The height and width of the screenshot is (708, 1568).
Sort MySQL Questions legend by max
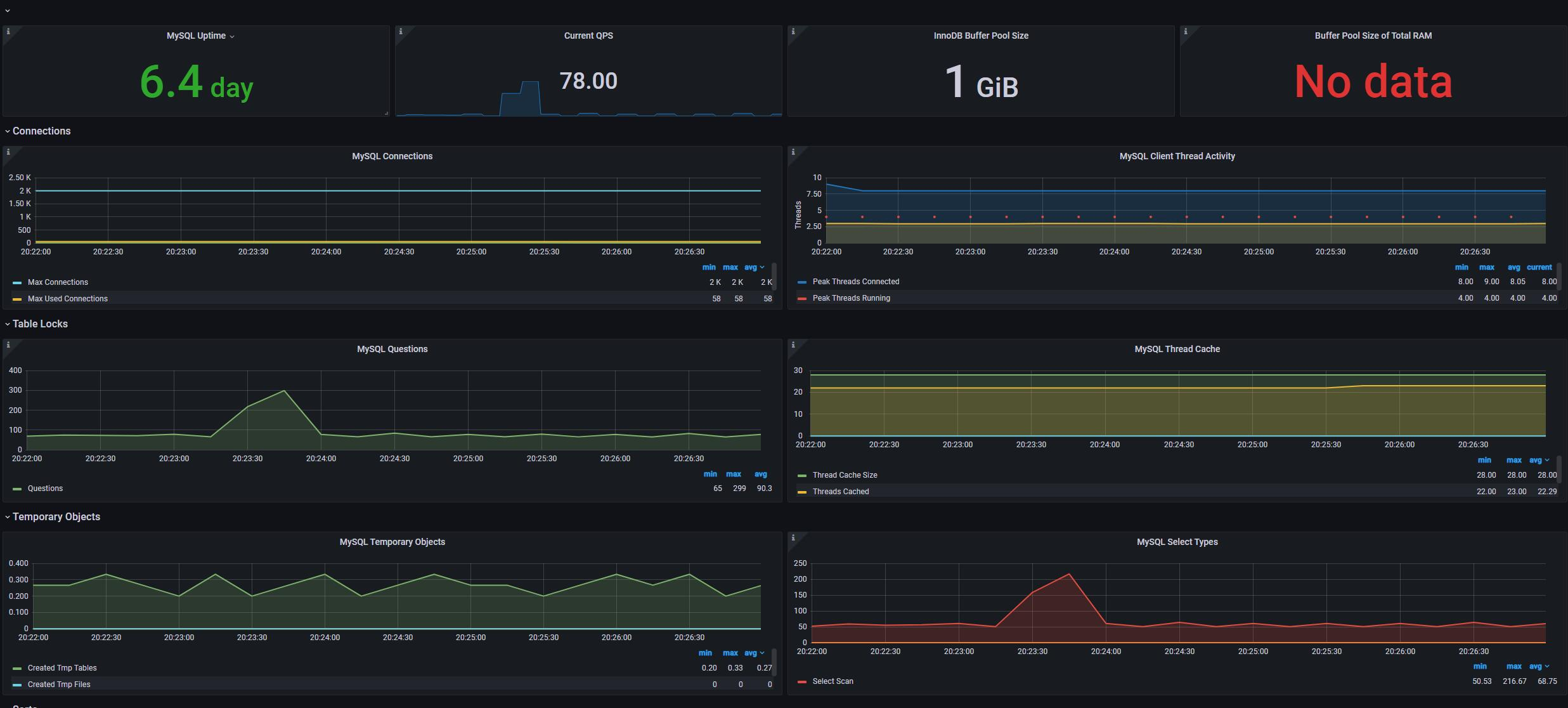point(733,474)
